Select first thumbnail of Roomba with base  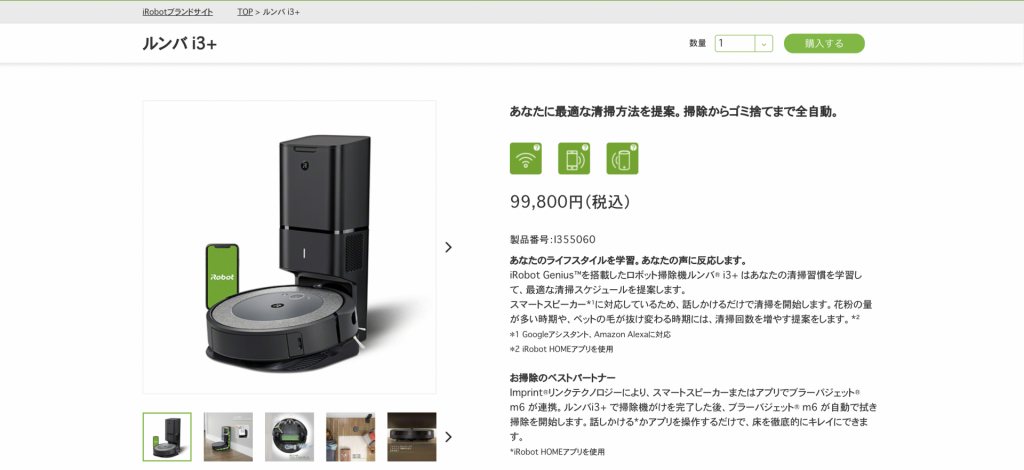pos(167,437)
